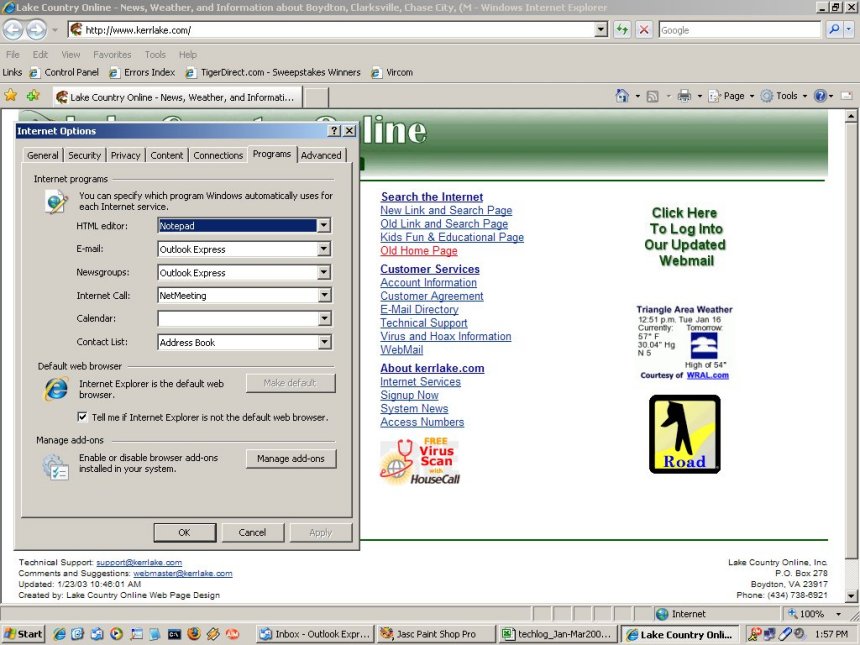This screenshot has width=860, height=645.
Task: Click the RSS Feeds icon in the command bar
Action: point(652,97)
